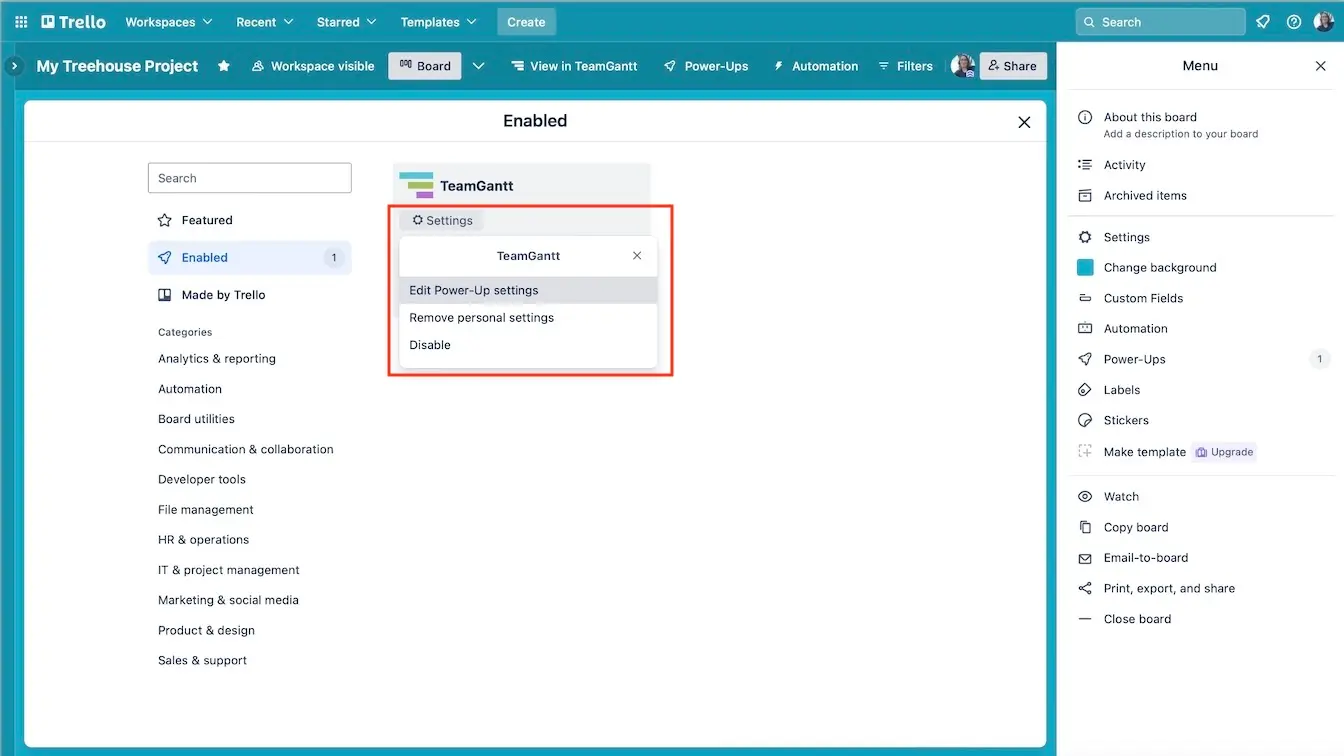Open the help question mark icon

pos(1294,22)
